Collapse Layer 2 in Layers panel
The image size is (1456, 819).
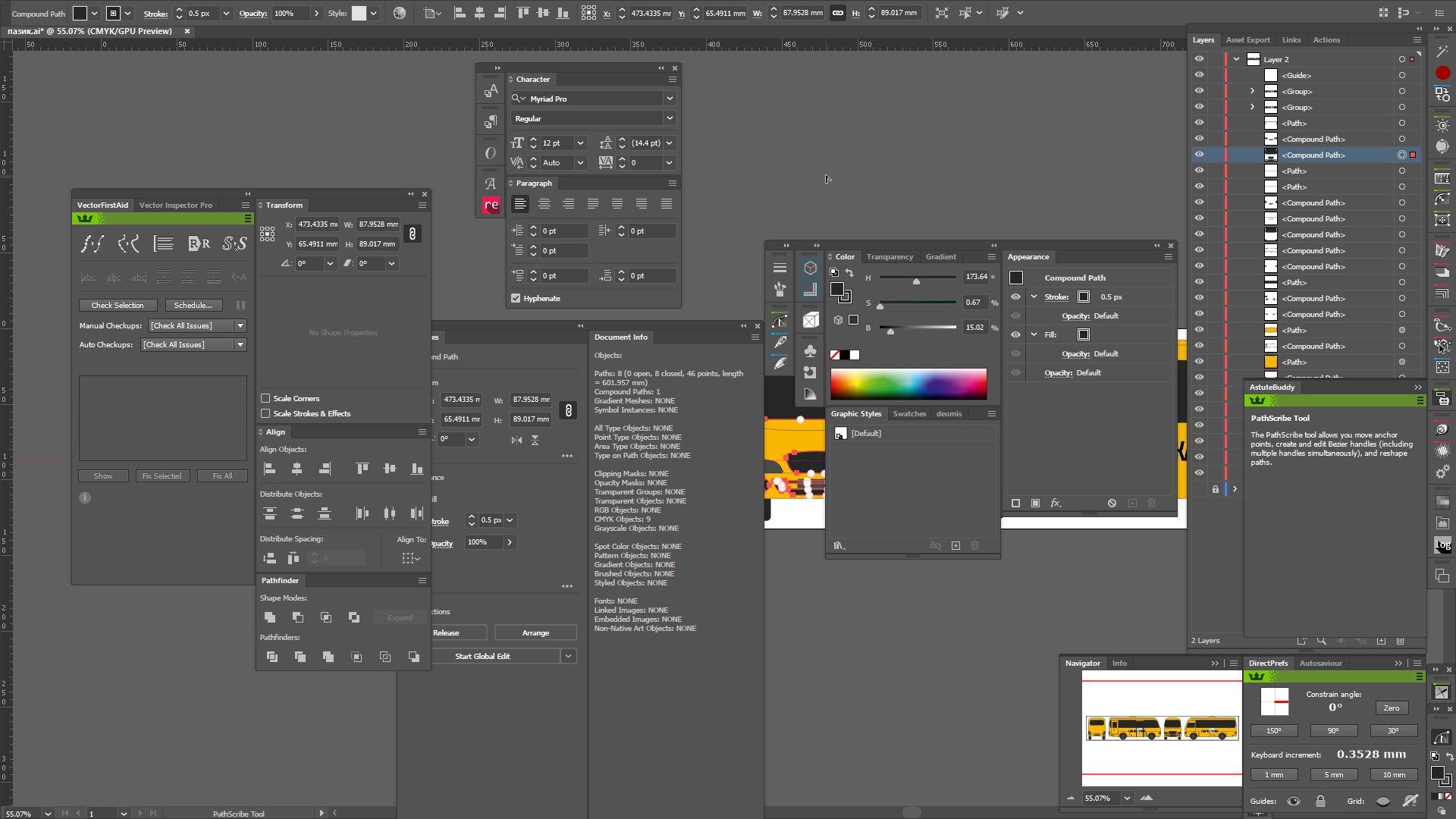(x=1237, y=59)
